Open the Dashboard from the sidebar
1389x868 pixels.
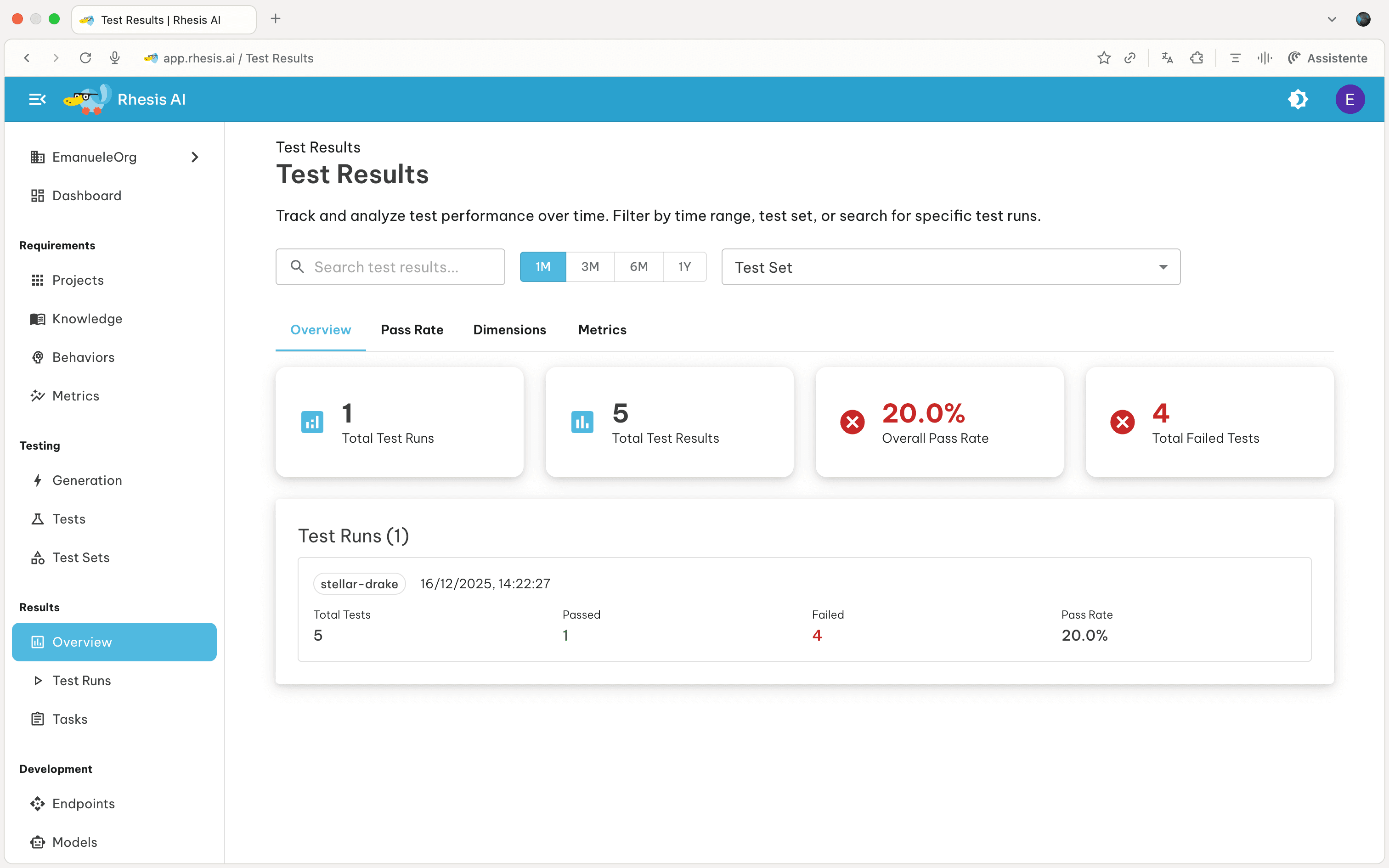point(87,195)
